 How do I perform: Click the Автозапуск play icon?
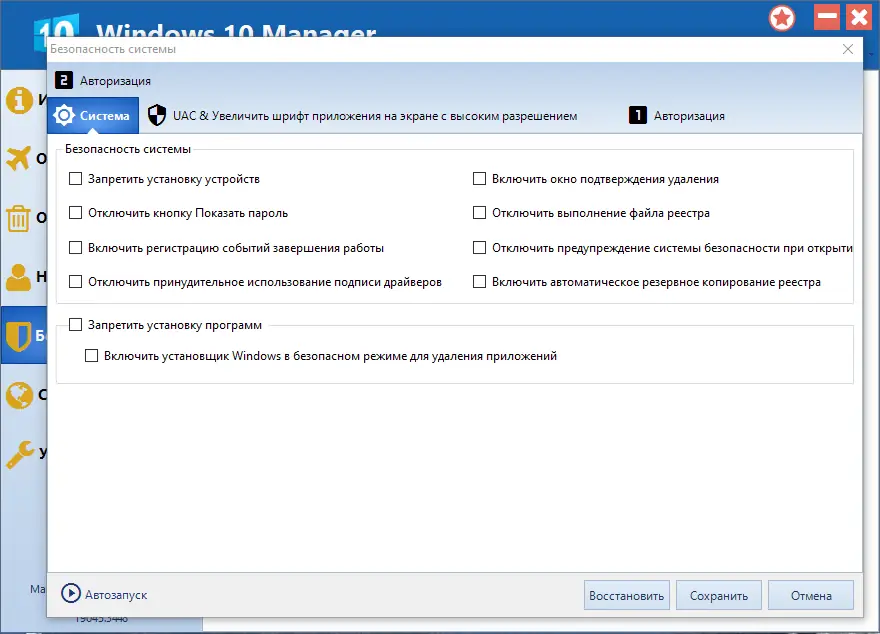(x=71, y=594)
